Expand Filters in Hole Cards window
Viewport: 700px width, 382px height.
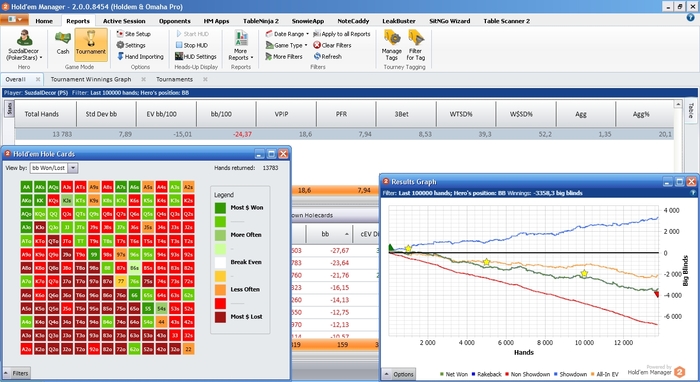pos(17,374)
